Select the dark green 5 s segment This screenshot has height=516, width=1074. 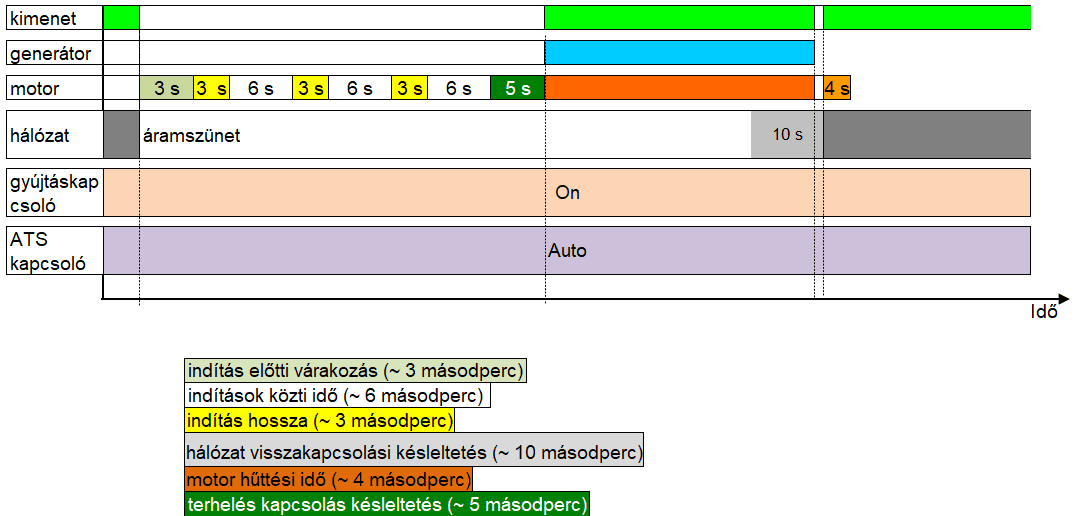pos(517,88)
